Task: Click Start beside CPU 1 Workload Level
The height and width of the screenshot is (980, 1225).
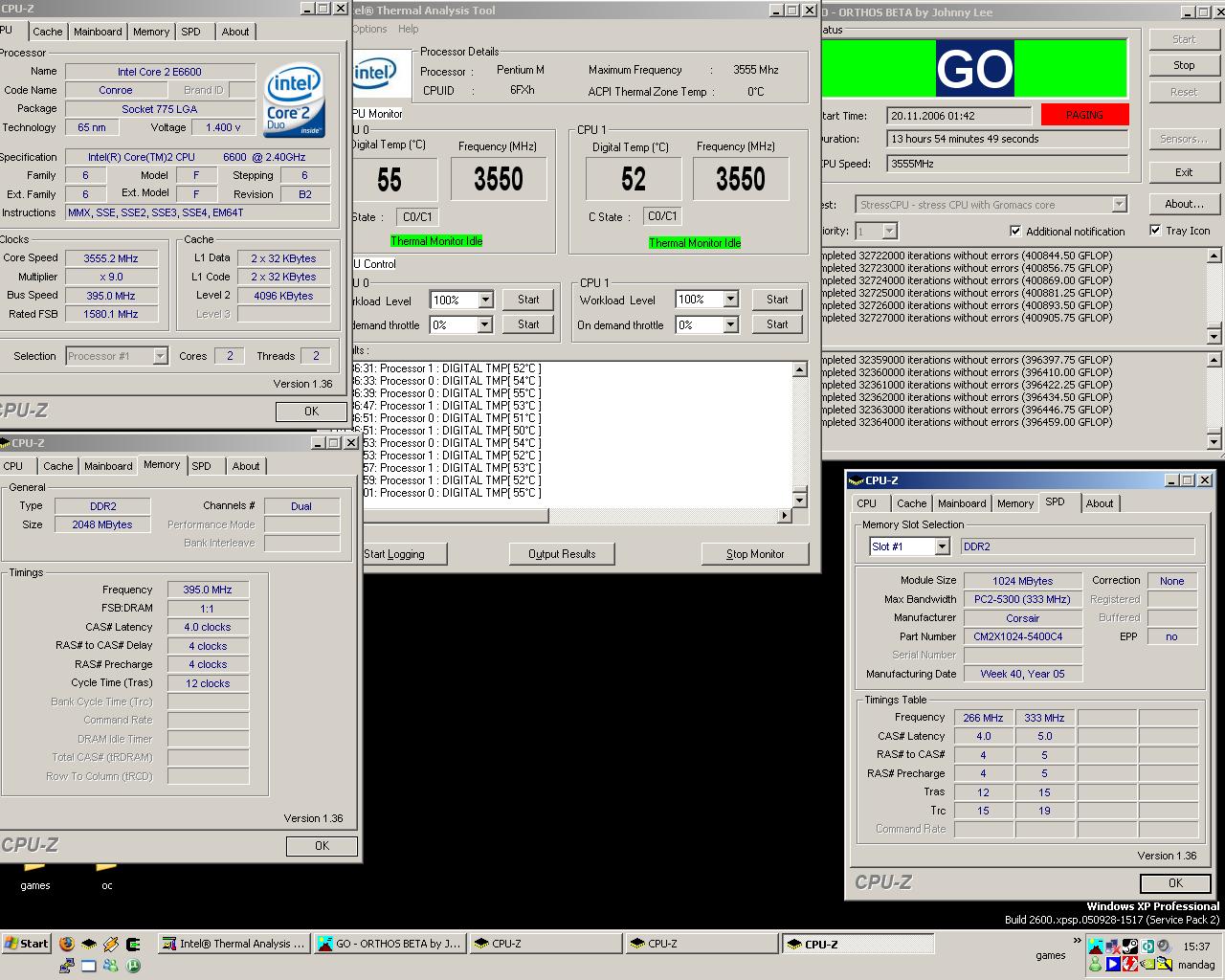Action: point(777,300)
